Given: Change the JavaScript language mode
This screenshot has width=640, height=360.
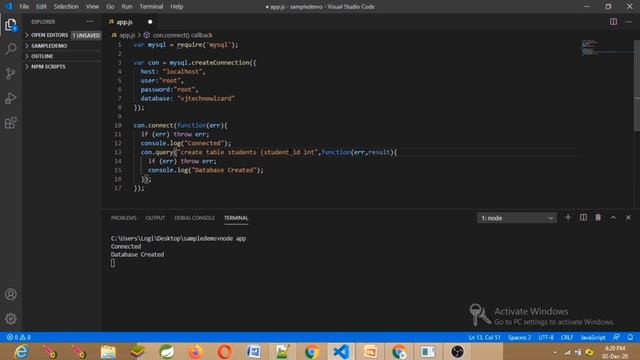Looking at the screenshot, I should click(x=593, y=338).
